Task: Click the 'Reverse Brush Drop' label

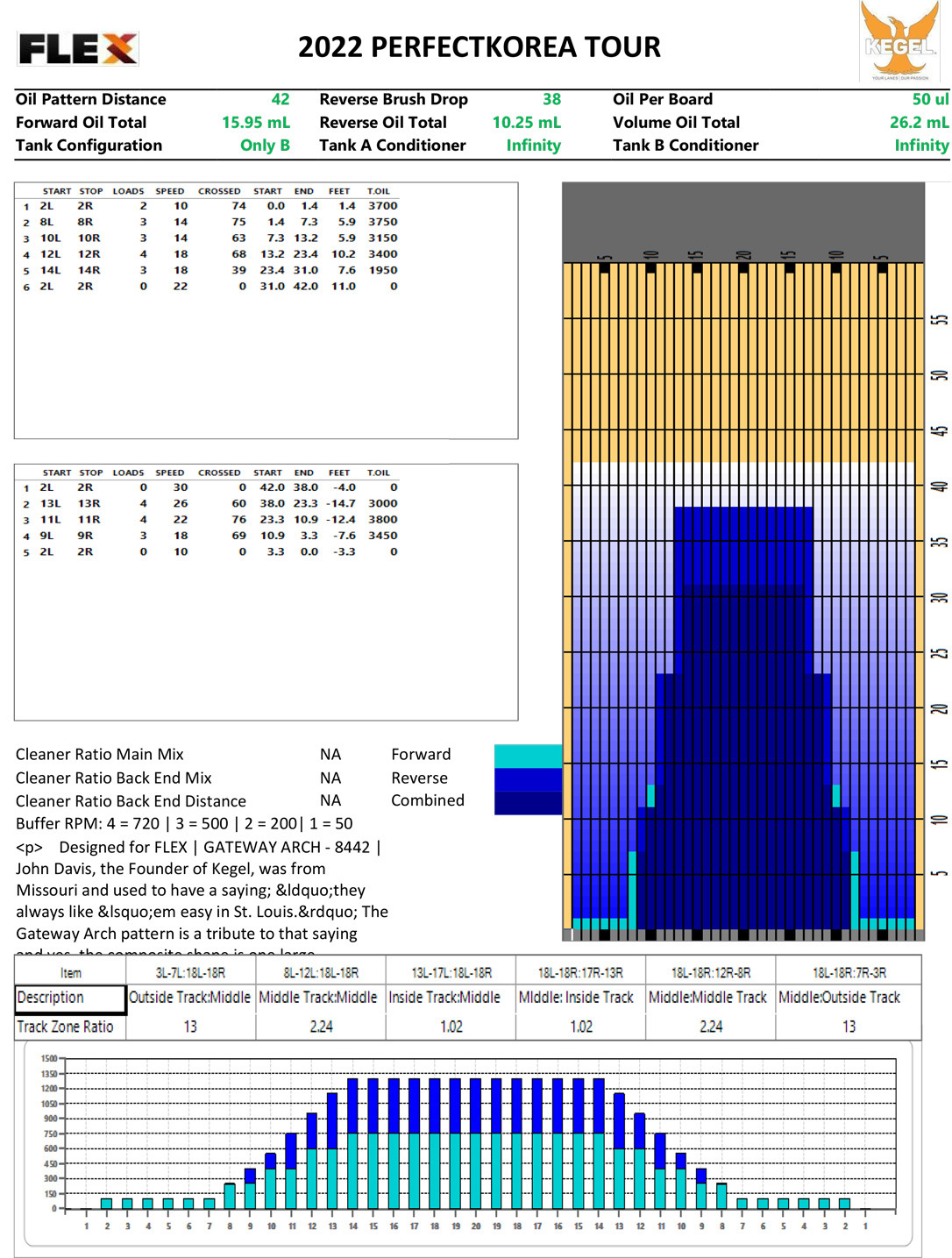Action: [x=394, y=99]
